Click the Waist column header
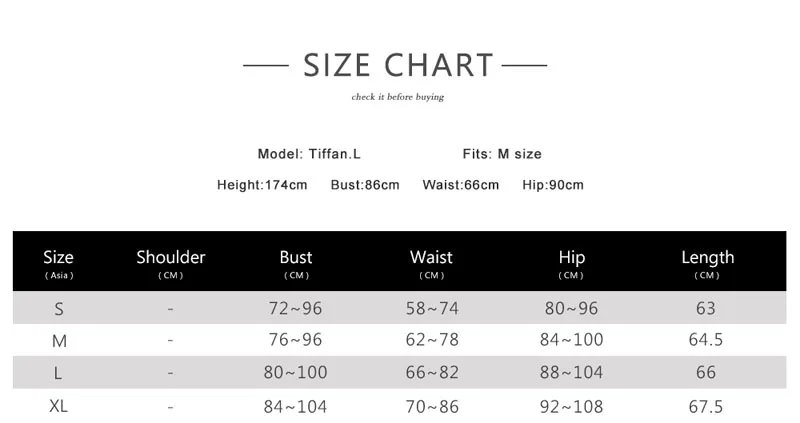The image size is (800, 423). [431, 262]
